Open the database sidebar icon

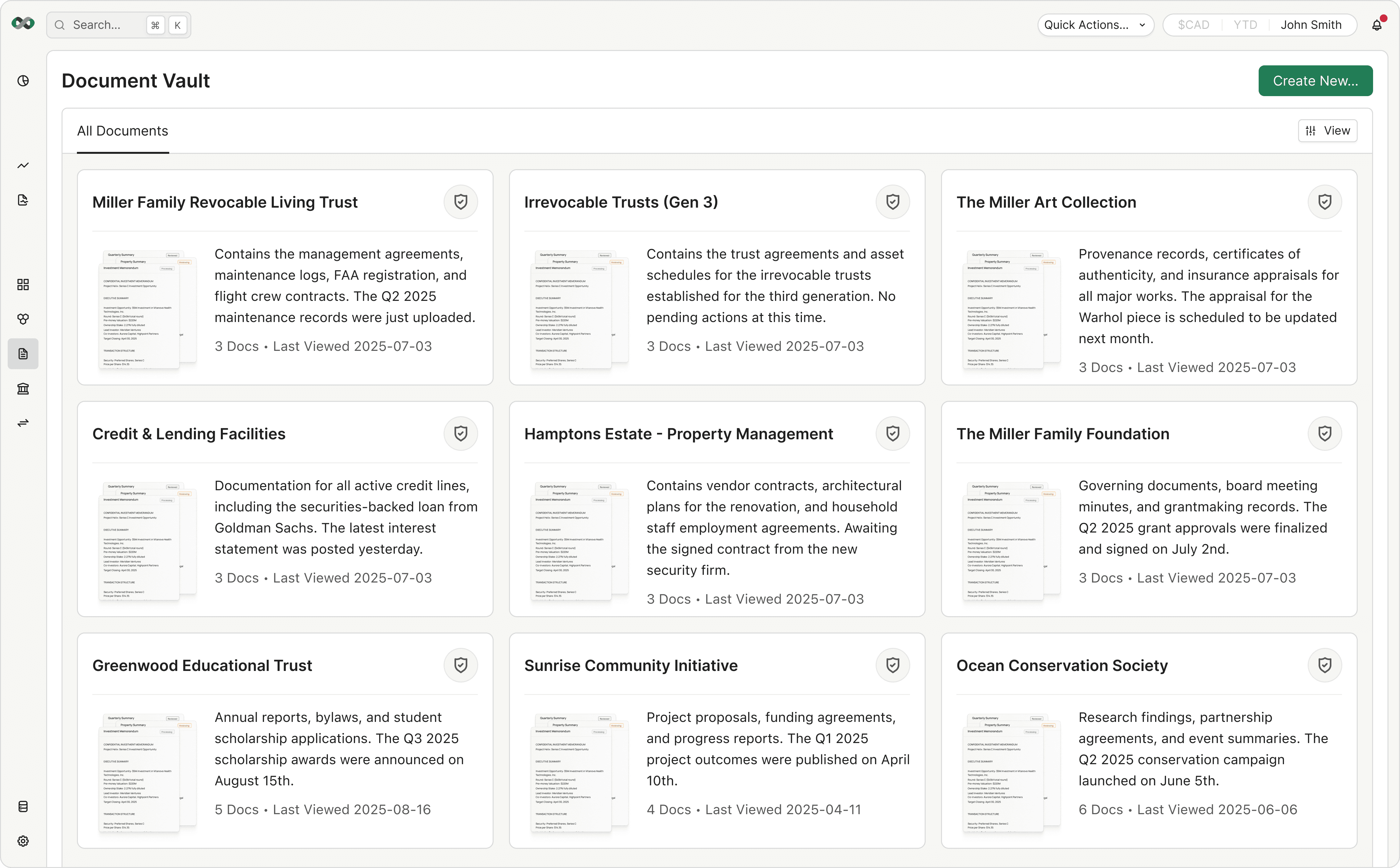tap(23, 806)
